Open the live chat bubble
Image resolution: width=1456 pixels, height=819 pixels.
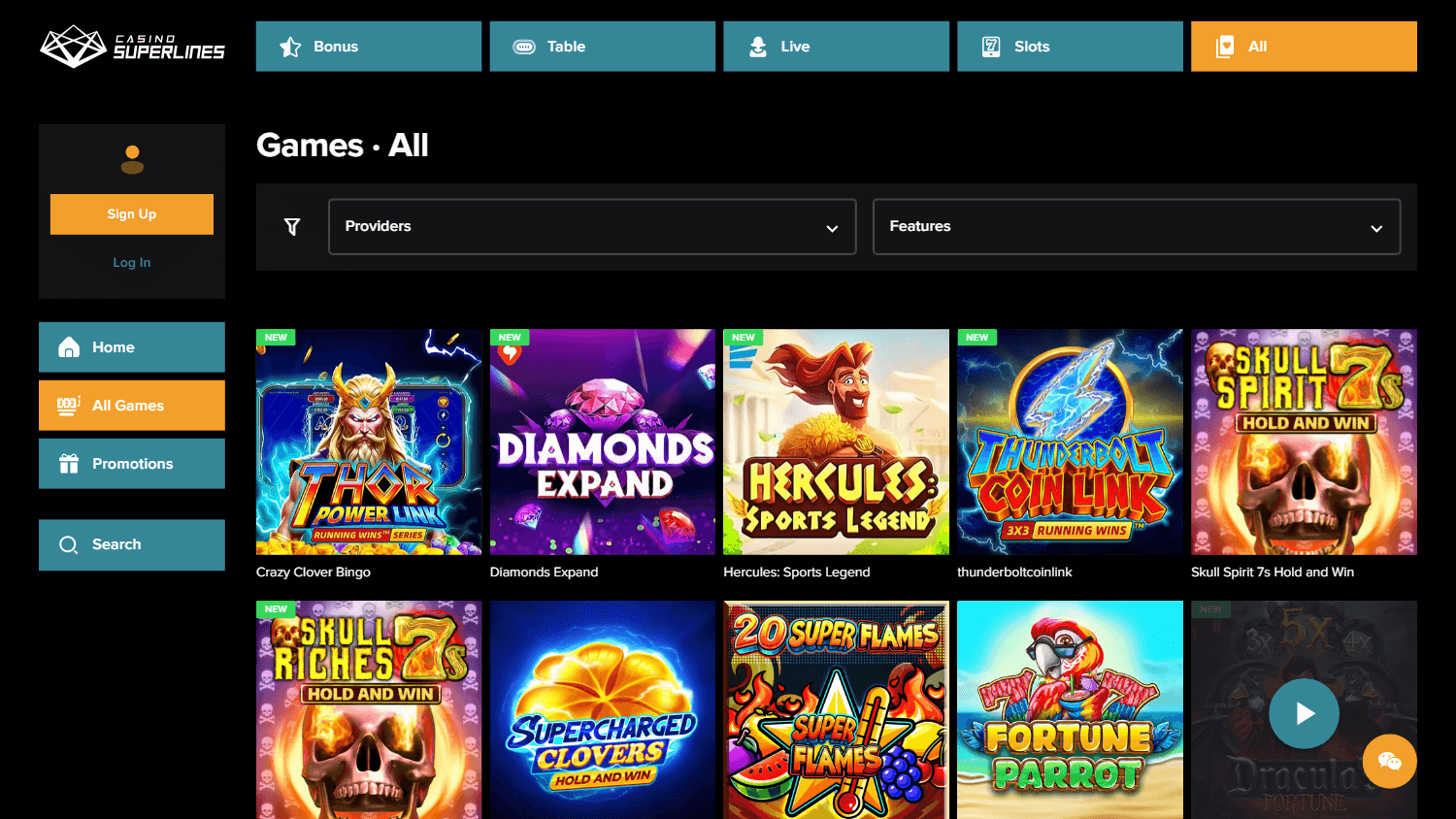(1390, 762)
